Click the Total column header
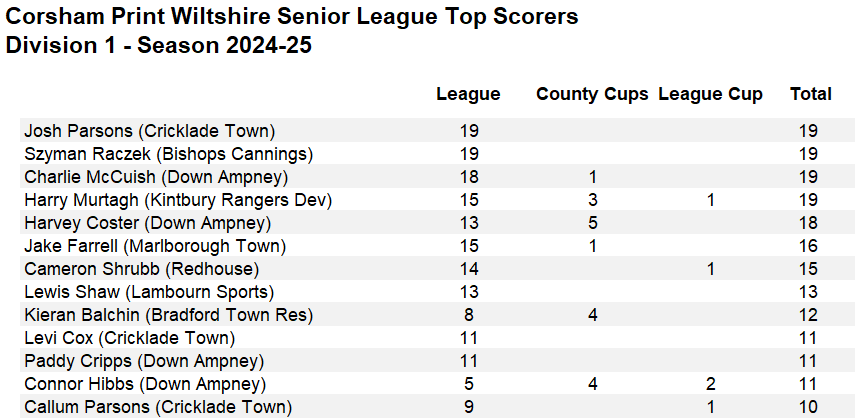This screenshot has height=418, width=855. (x=810, y=94)
